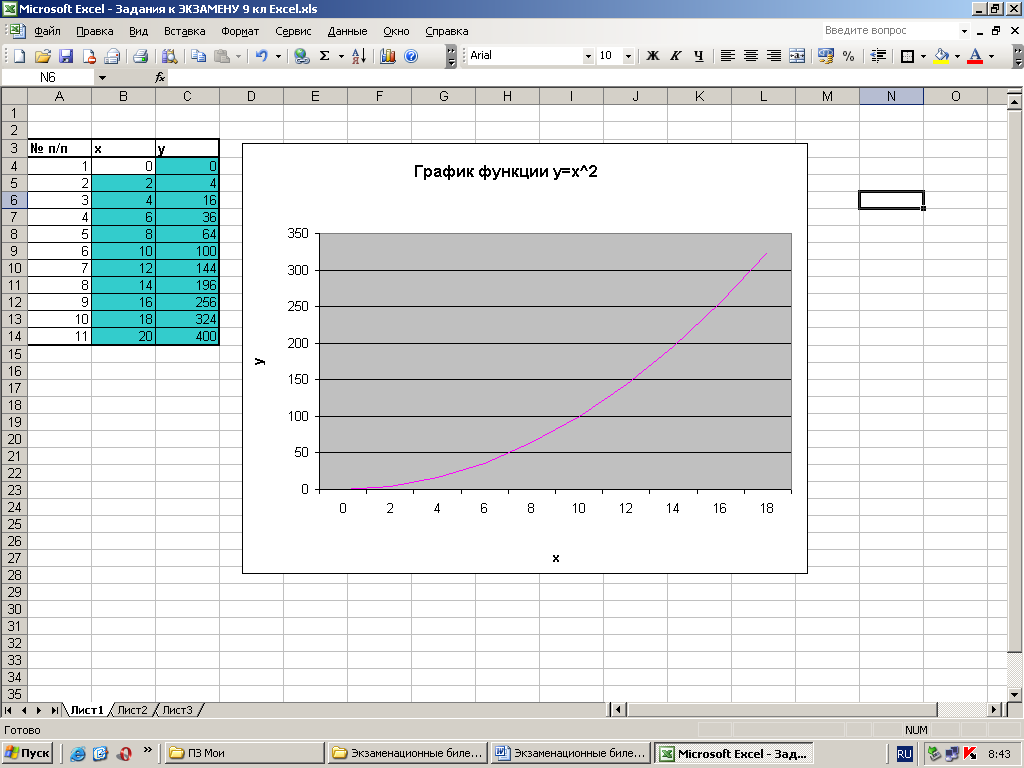
Task: Click the Kaspersky tray icon
Action: (x=970, y=754)
